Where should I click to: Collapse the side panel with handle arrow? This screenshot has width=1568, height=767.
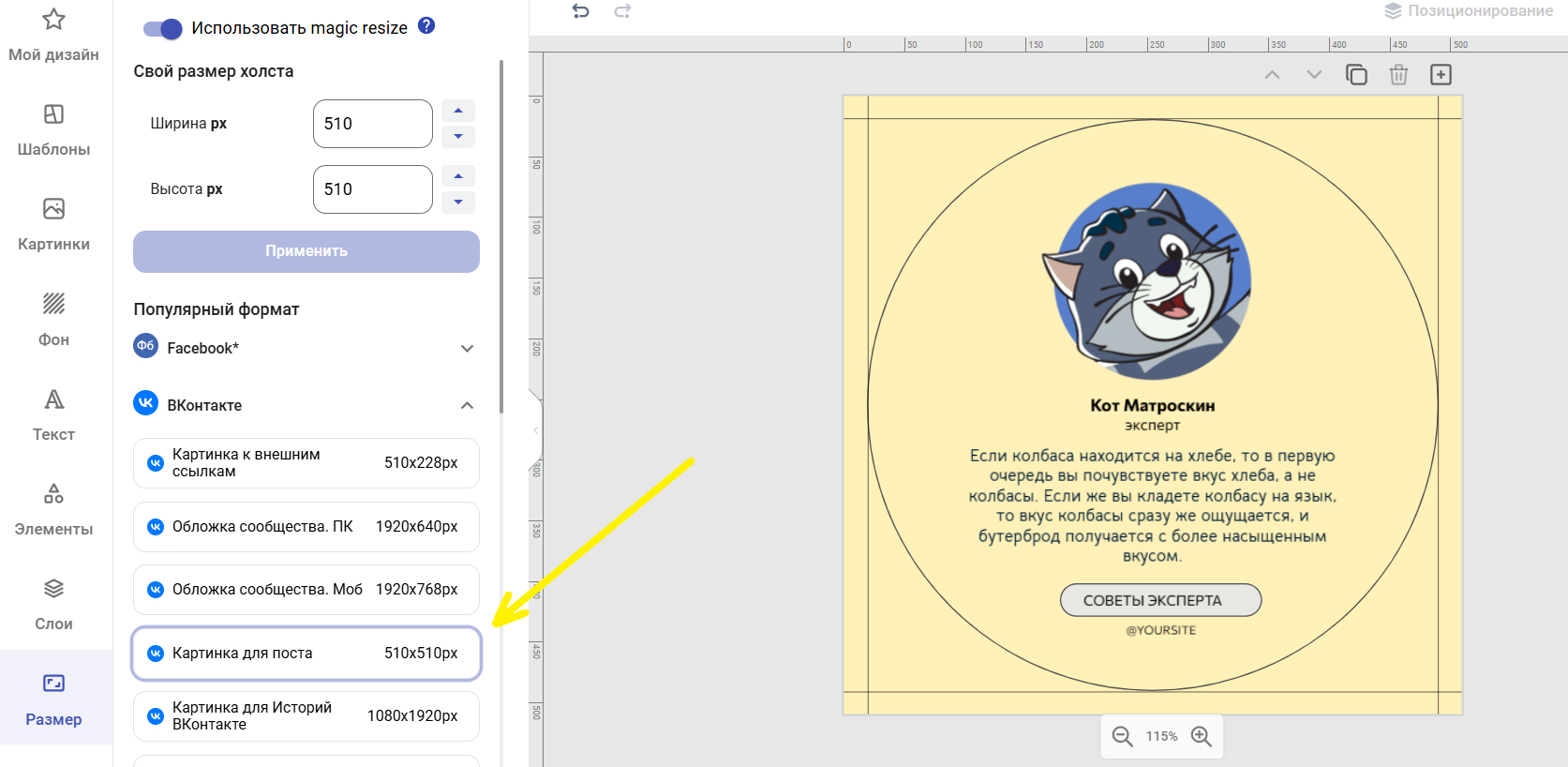(x=535, y=430)
